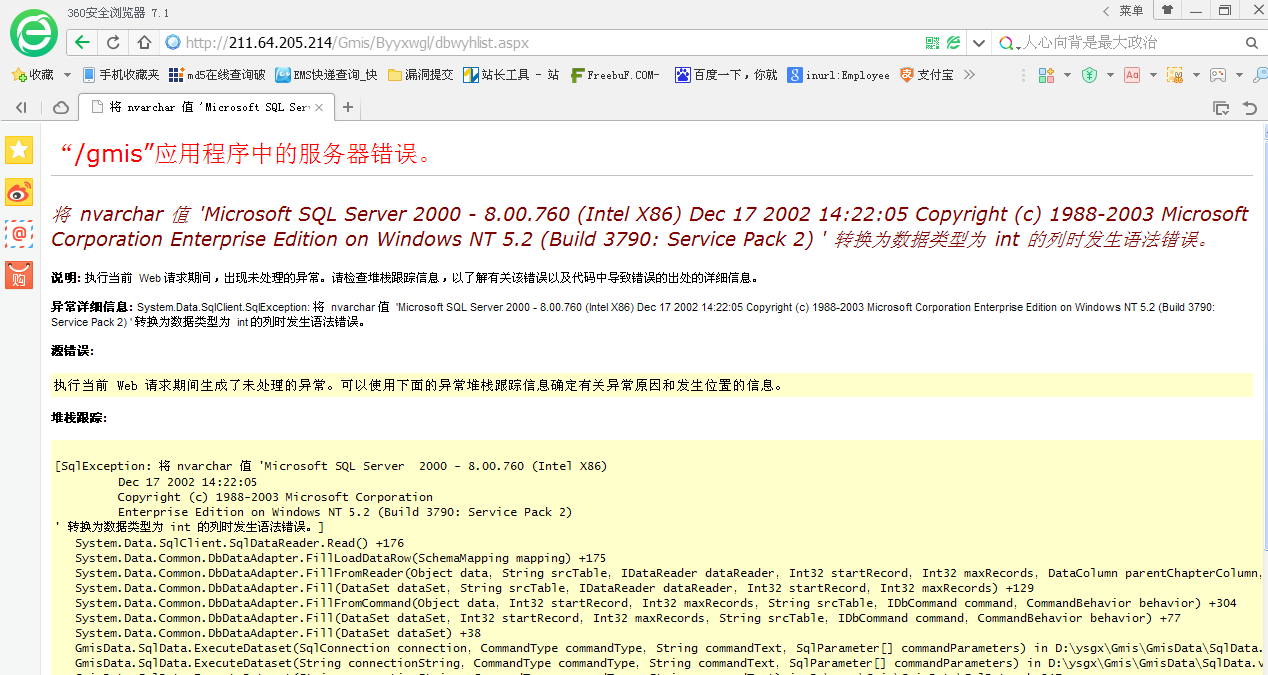The image size is (1268, 675).
Task: Click the cloud sync icon in tab bar
Action: coord(60,107)
